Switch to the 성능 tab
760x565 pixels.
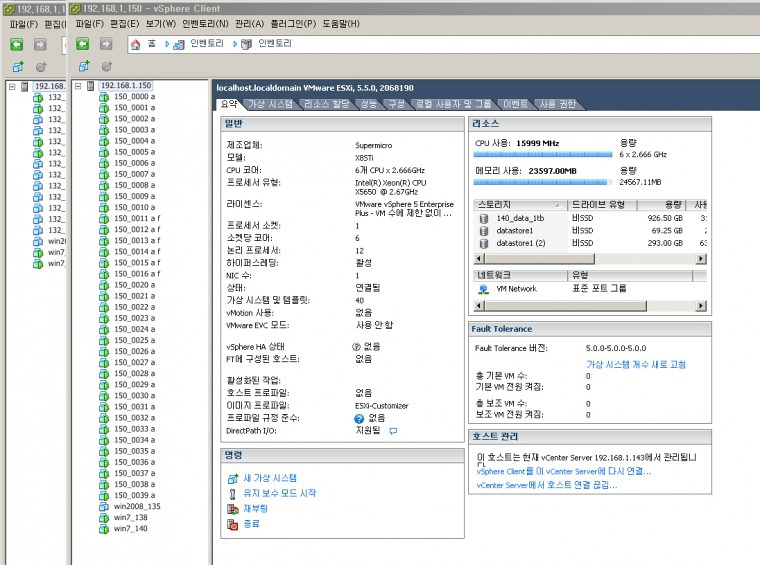point(368,104)
